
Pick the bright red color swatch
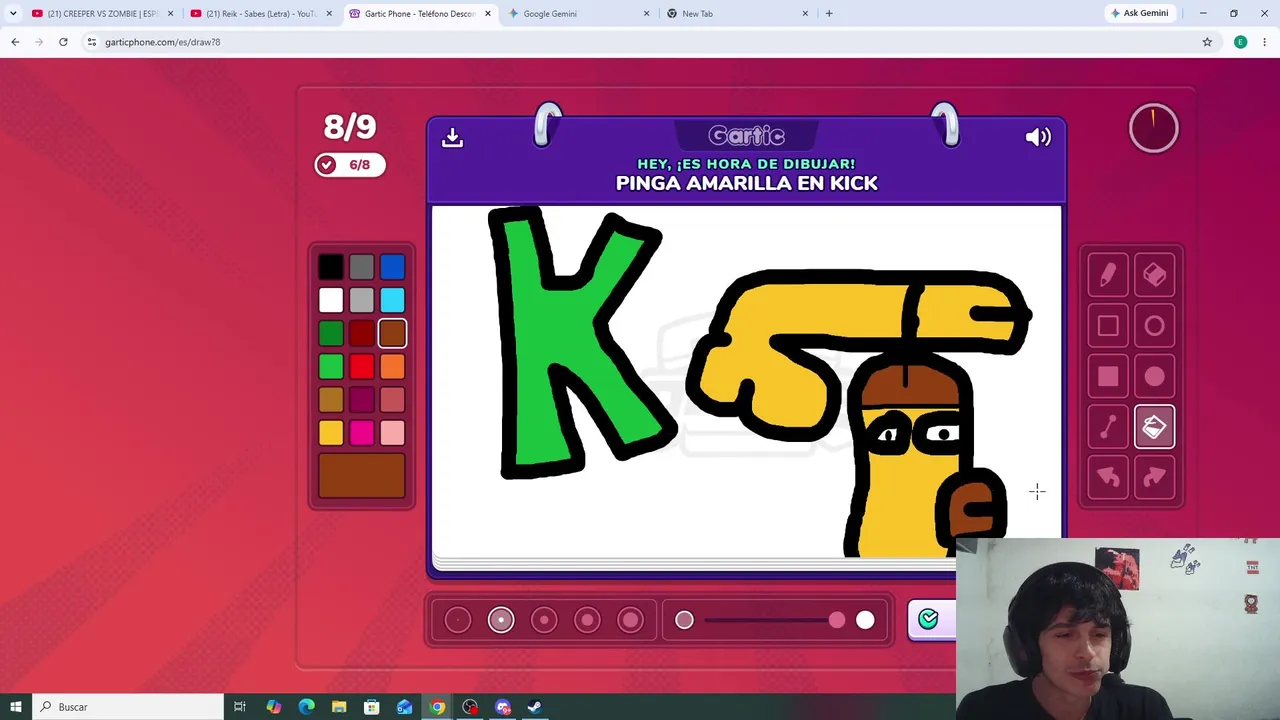coord(362,366)
